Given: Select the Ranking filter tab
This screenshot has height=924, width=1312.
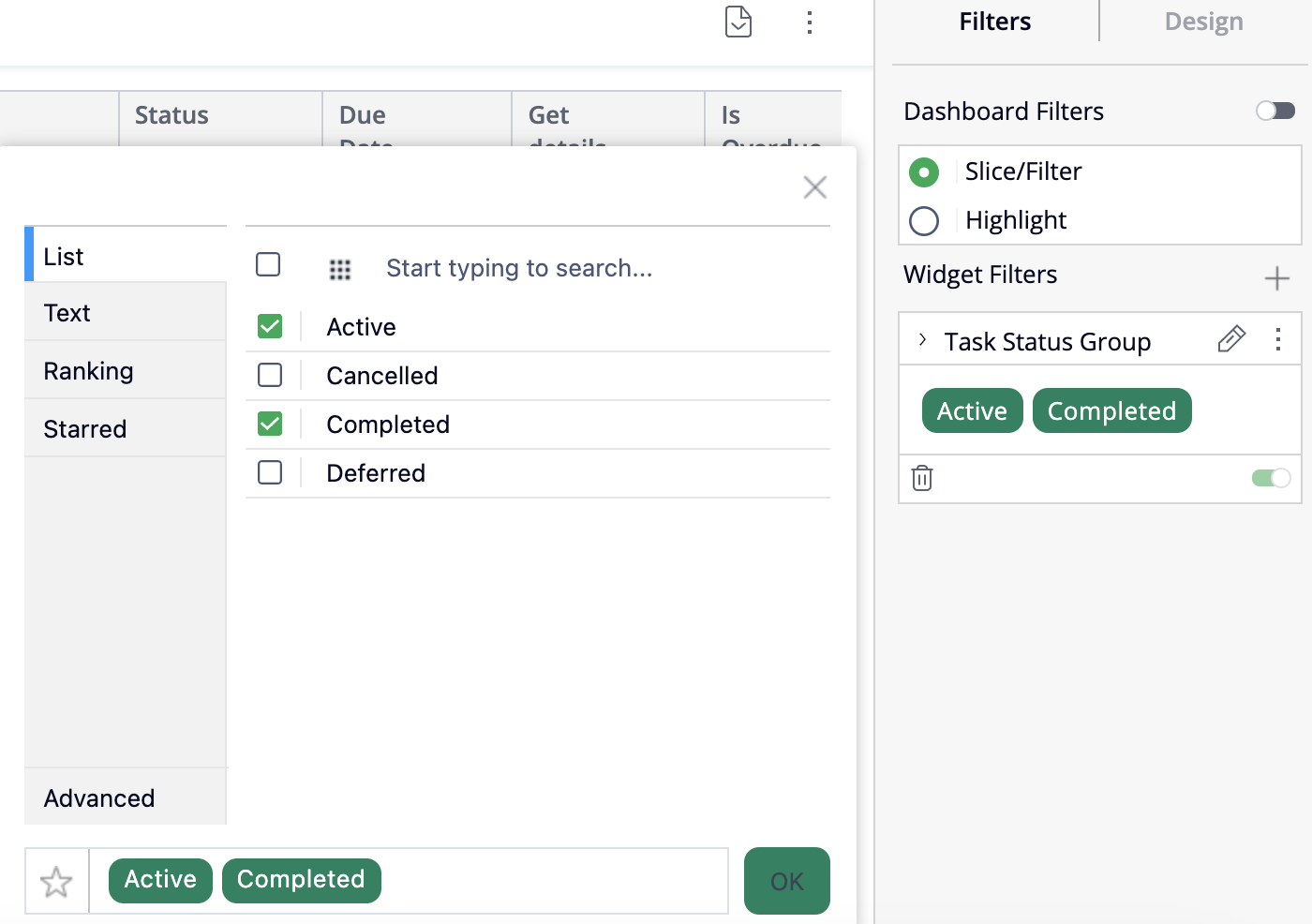Looking at the screenshot, I should 89,371.
